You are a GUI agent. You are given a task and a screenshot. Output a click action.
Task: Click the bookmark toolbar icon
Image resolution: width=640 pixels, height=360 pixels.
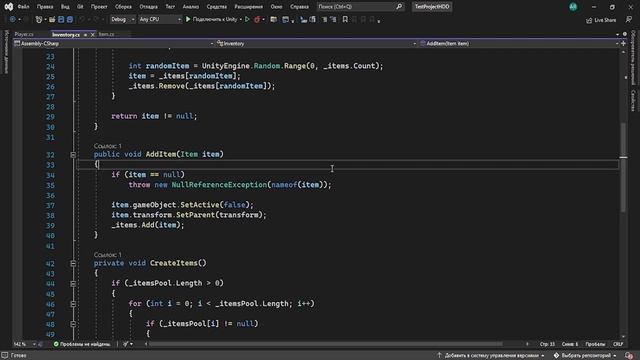[x=345, y=19]
